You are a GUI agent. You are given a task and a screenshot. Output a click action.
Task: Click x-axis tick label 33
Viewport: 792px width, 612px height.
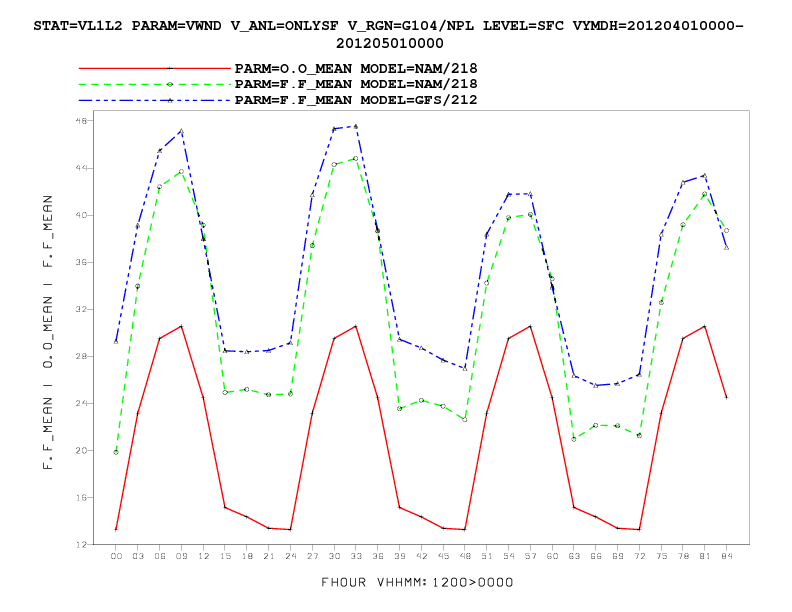[356, 556]
